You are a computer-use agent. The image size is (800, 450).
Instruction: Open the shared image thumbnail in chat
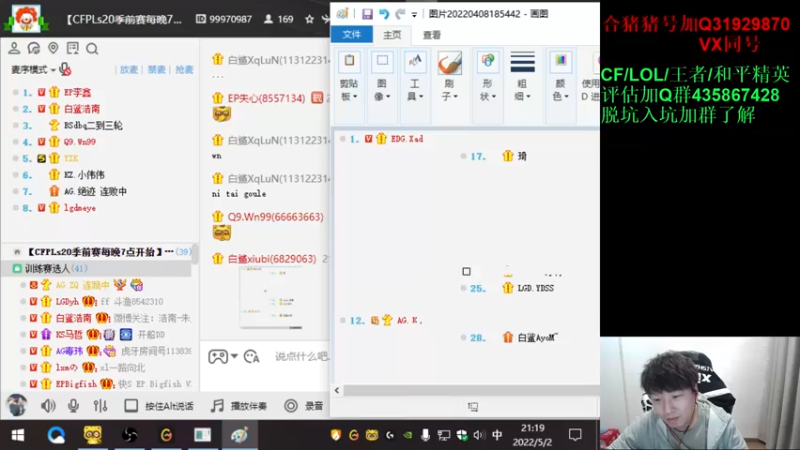coord(271,298)
